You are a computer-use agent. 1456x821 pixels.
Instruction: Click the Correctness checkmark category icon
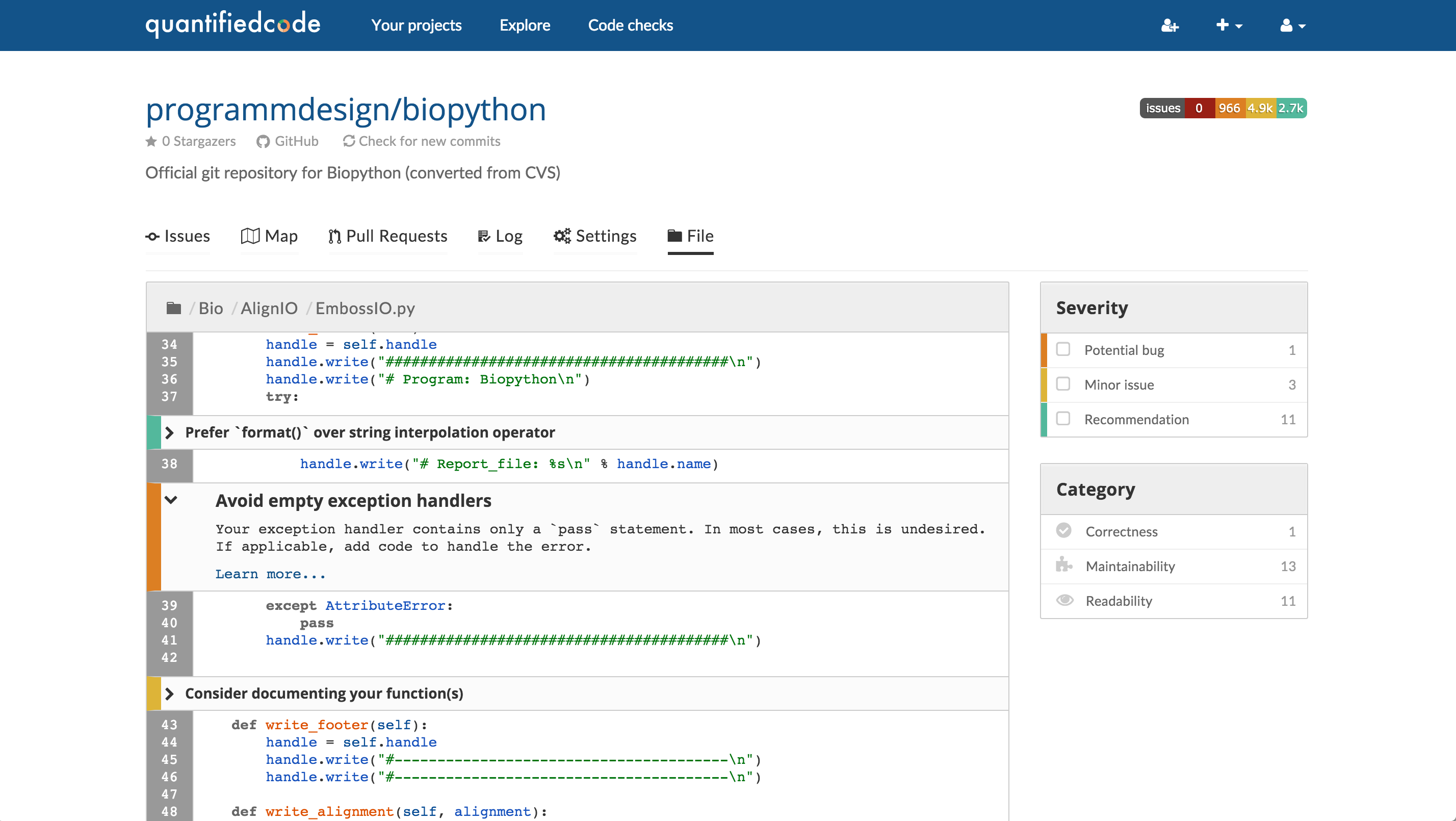[x=1064, y=531]
